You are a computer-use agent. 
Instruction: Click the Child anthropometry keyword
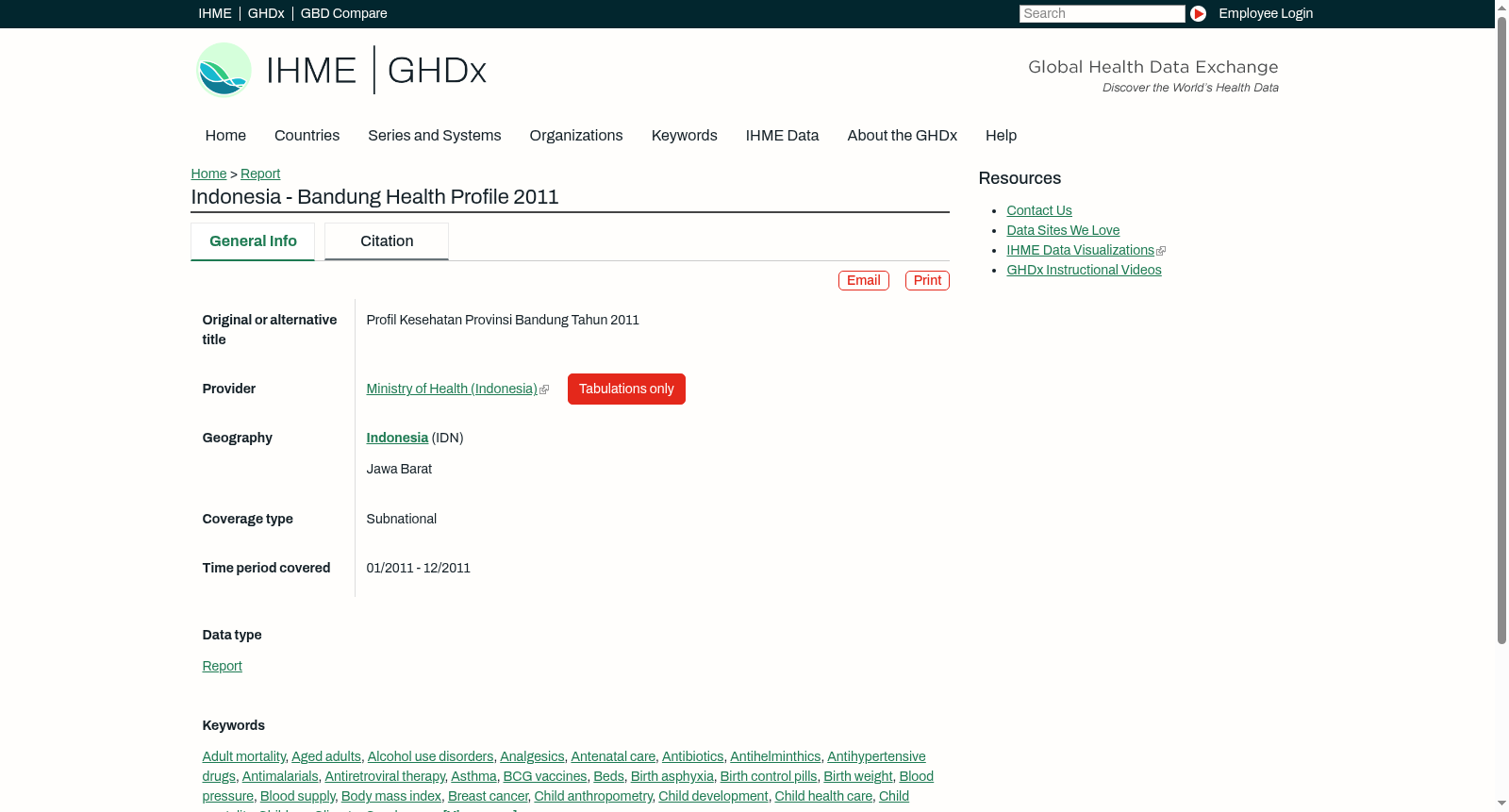point(593,796)
